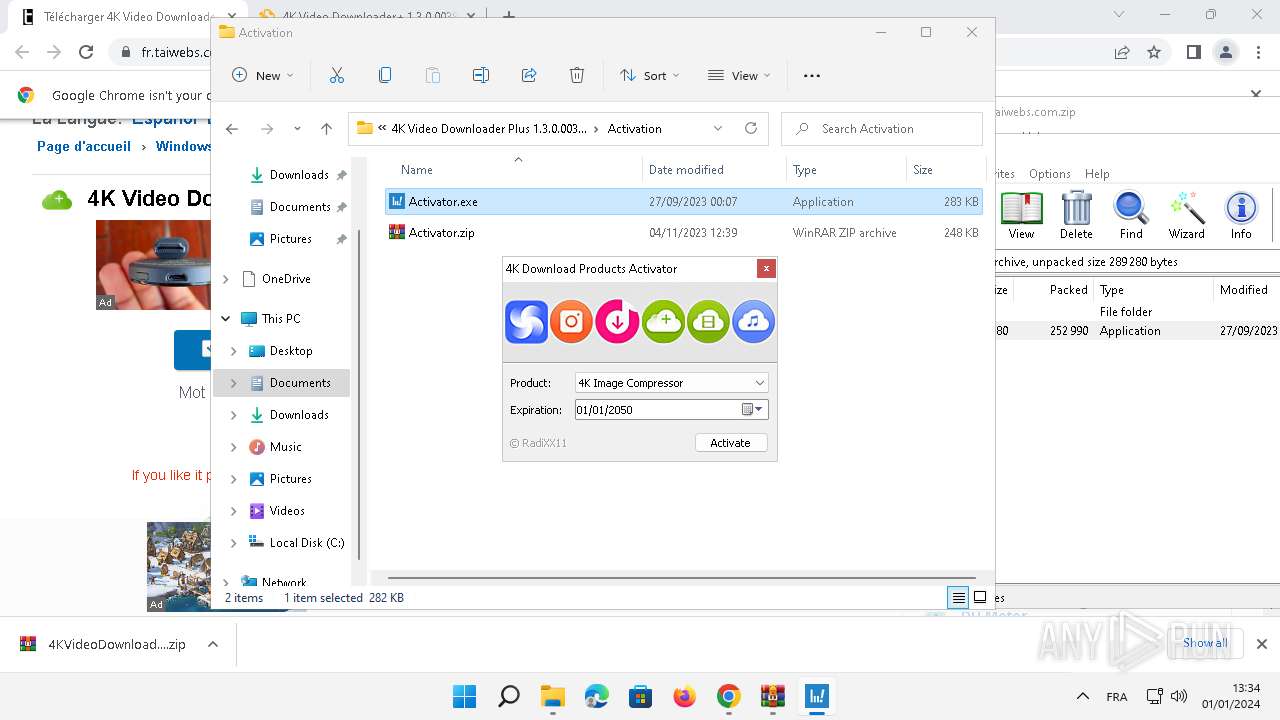
Task: Open the New dropdown in Explorer
Action: pos(263,75)
